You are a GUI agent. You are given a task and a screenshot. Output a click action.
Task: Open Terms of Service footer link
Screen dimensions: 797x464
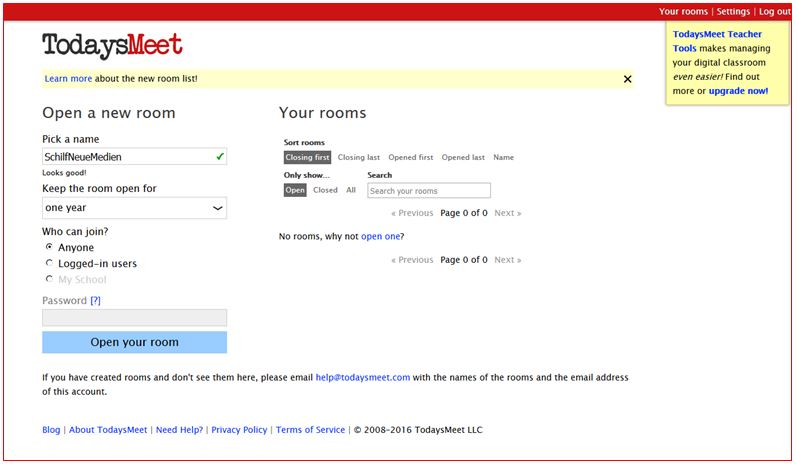coord(310,430)
